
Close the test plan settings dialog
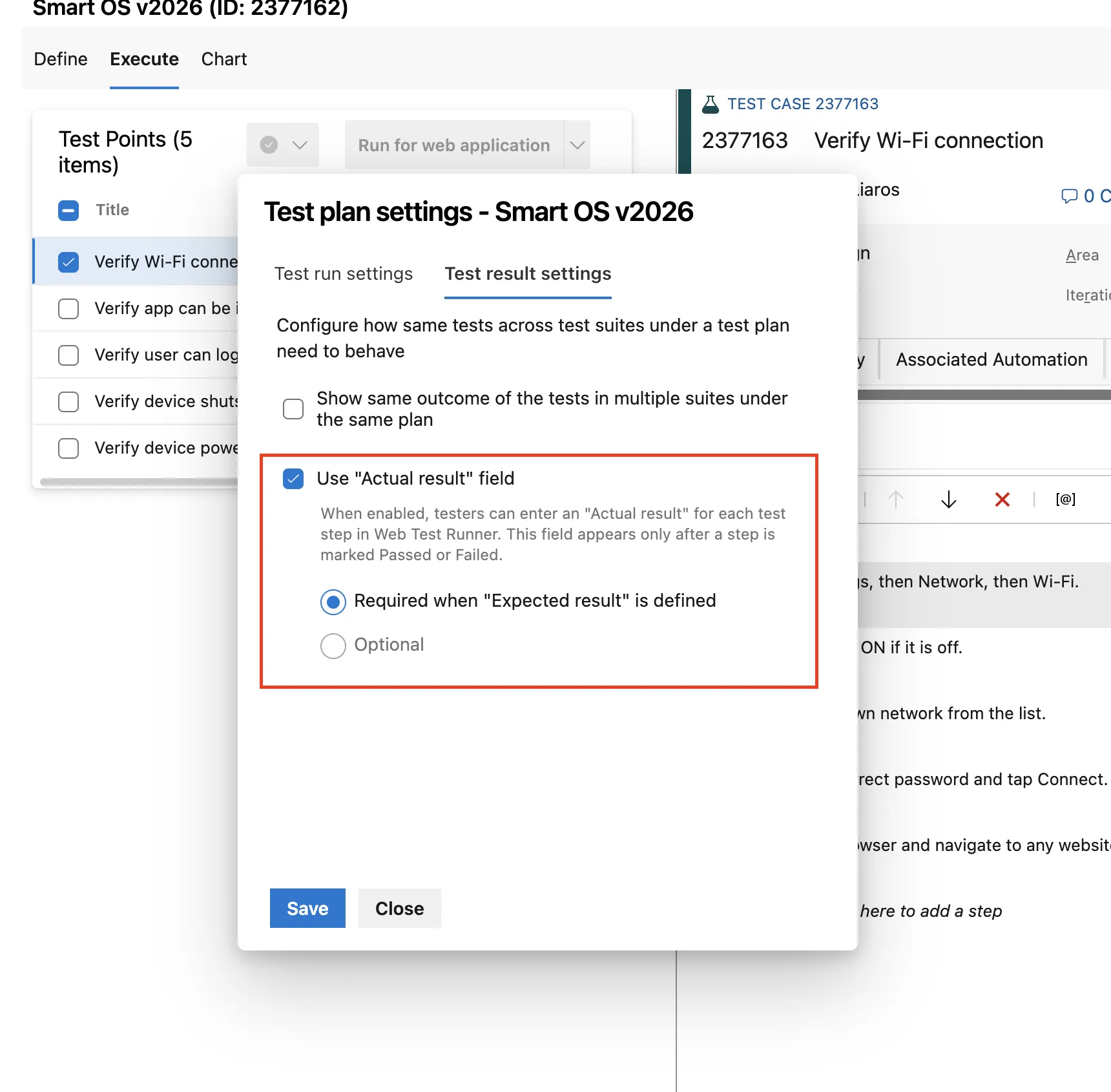click(x=399, y=908)
